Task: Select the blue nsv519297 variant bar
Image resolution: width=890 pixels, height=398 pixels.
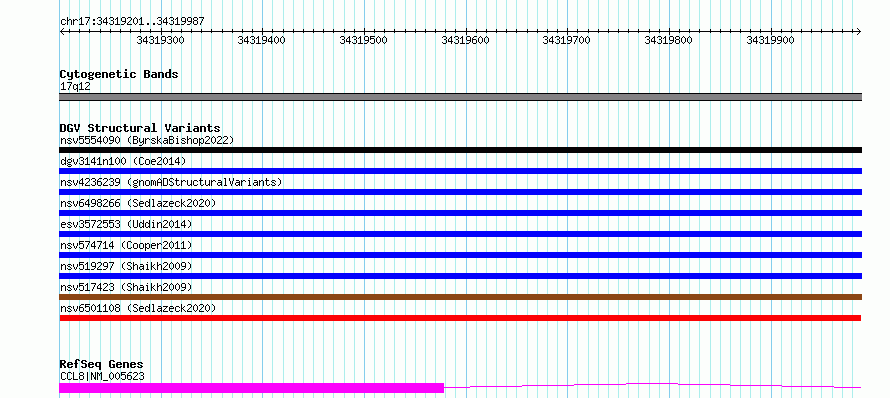Action: 460,276
